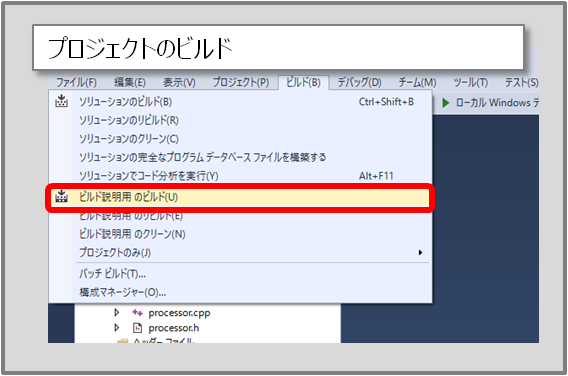Expand the submenu arrow of プロジェクトのみ

pos(420,252)
